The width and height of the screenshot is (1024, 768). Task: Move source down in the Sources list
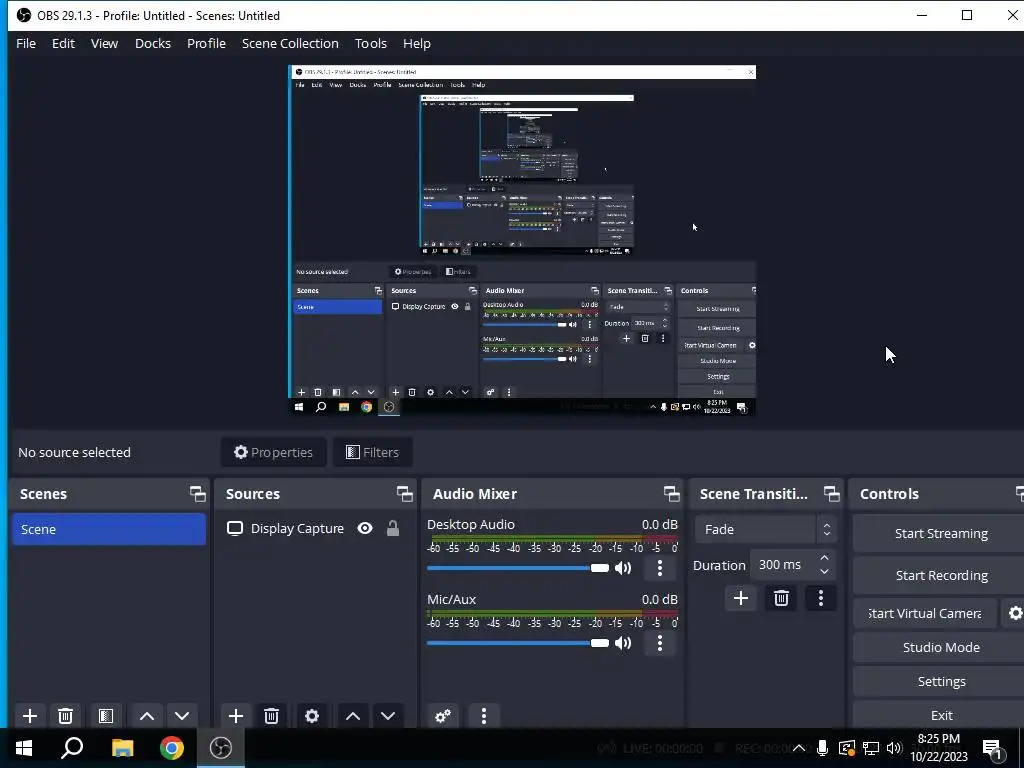tap(388, 716)
